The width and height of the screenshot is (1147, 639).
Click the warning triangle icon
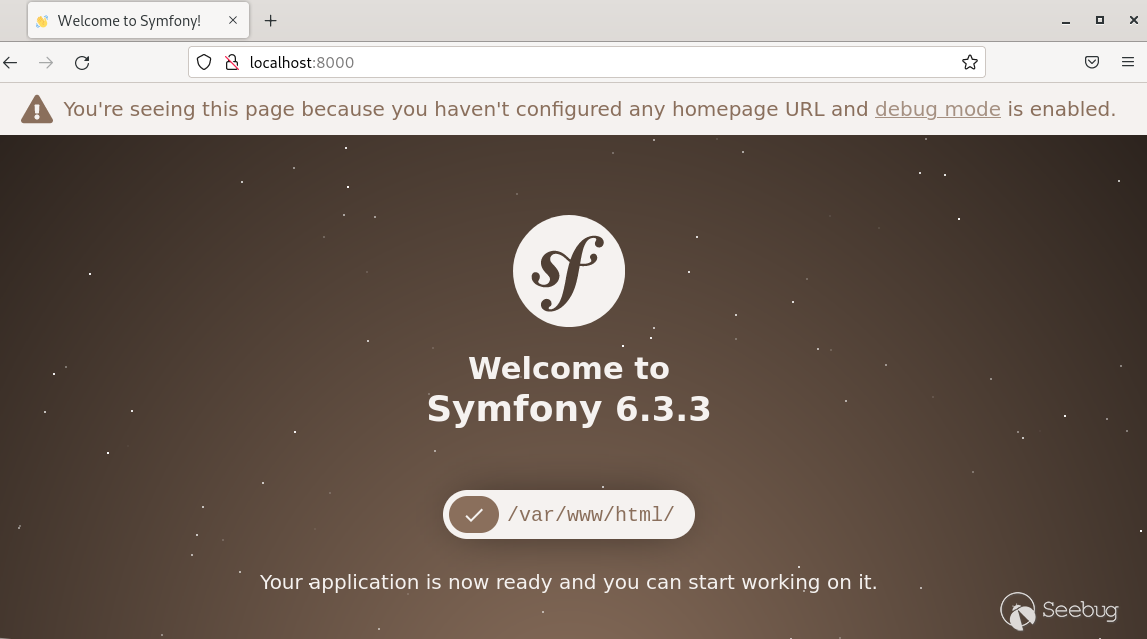37,109
